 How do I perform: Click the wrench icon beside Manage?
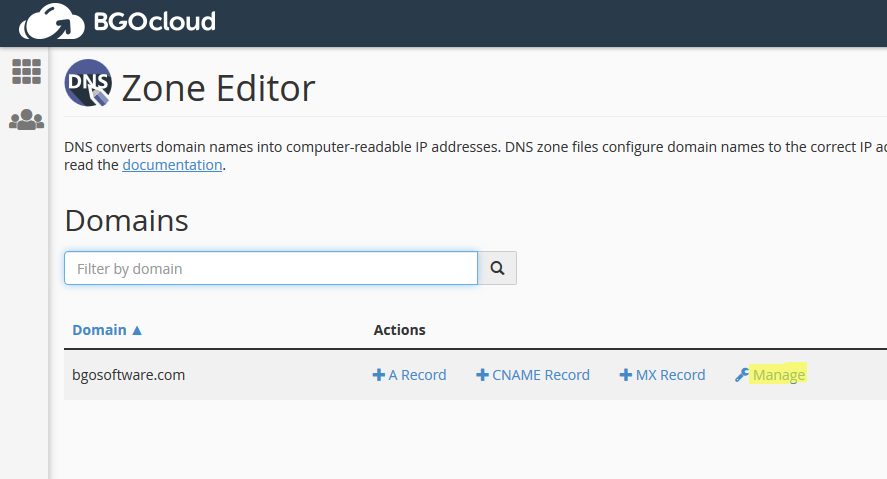(x=742, y=375)
